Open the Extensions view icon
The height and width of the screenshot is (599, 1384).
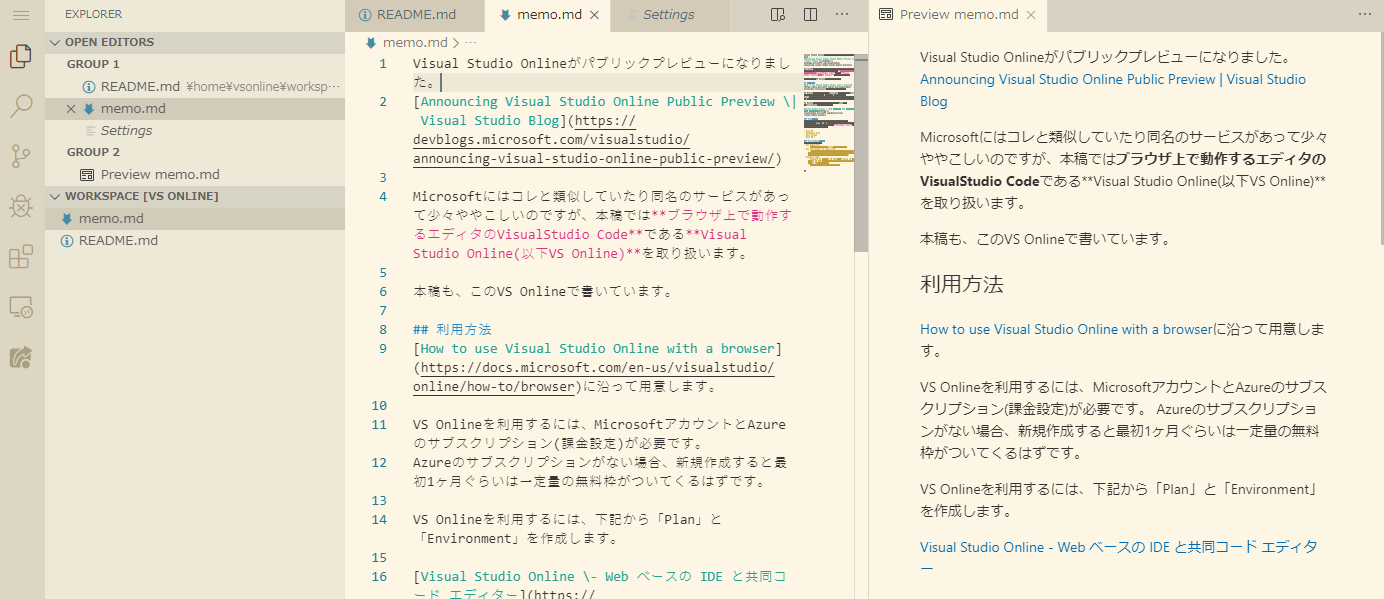click(21, 257)
